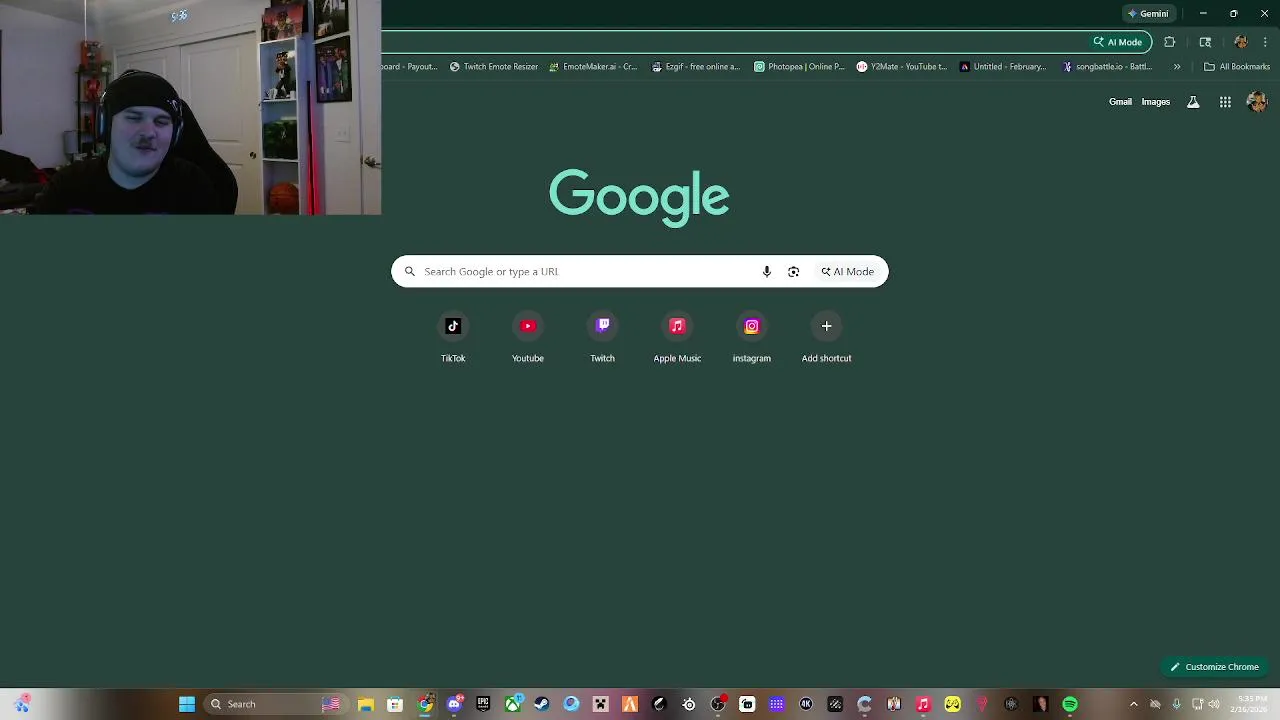This screenshot has width=1280, height=720.
Task: Open the Untitled - February bookmark
Action: [1003, 67]
